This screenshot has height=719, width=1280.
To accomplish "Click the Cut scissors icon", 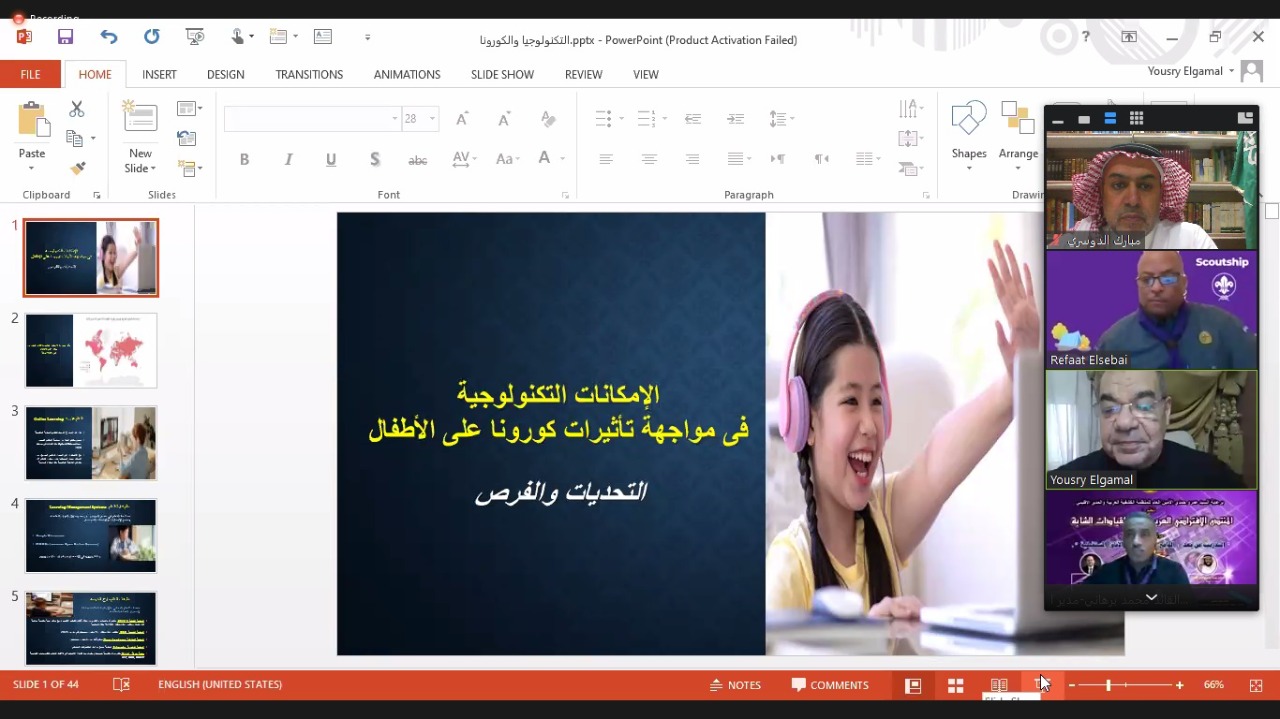I will pyautogui.click(x=77, y=109).
